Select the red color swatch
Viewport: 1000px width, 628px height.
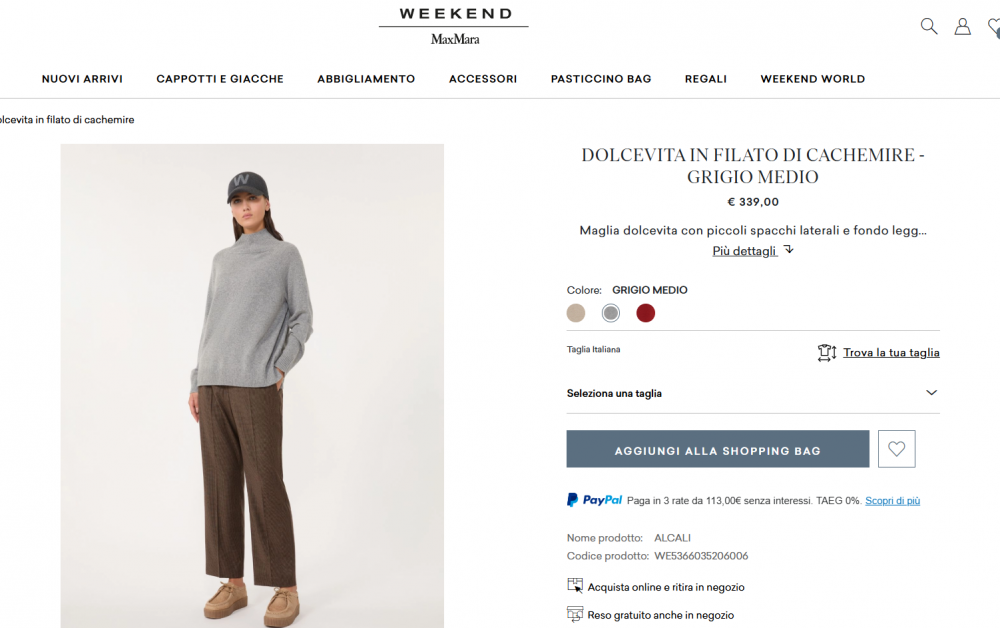646,313
